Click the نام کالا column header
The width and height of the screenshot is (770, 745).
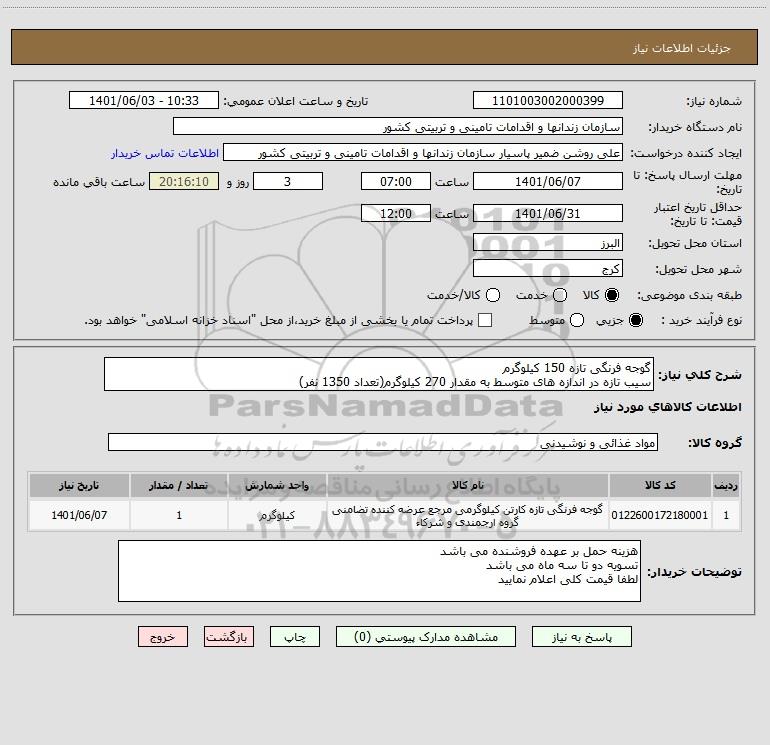pos(468,485)
